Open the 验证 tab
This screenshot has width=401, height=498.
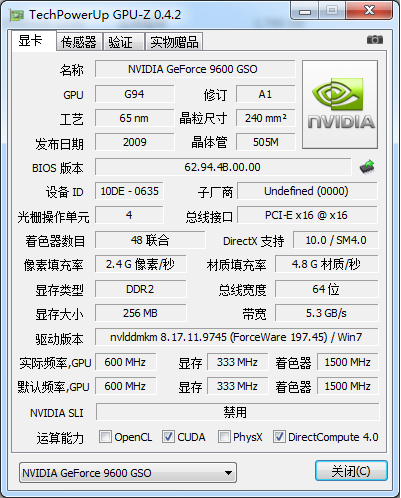click(123, 42)
